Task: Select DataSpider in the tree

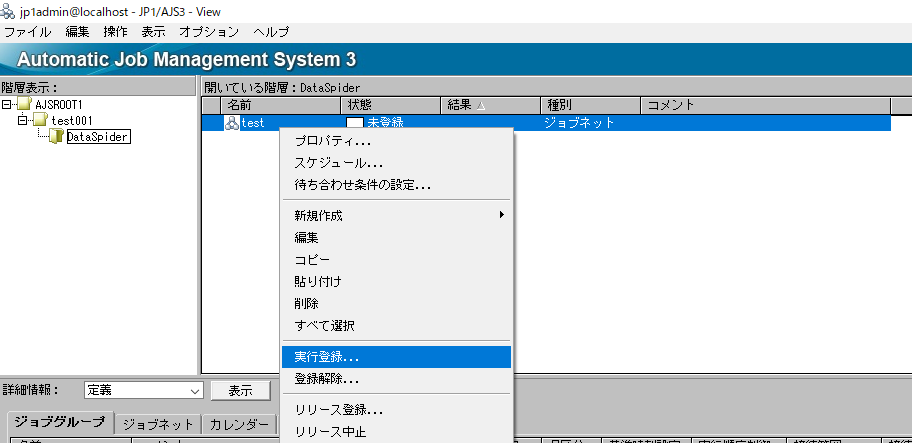Action: coord(98,137)
